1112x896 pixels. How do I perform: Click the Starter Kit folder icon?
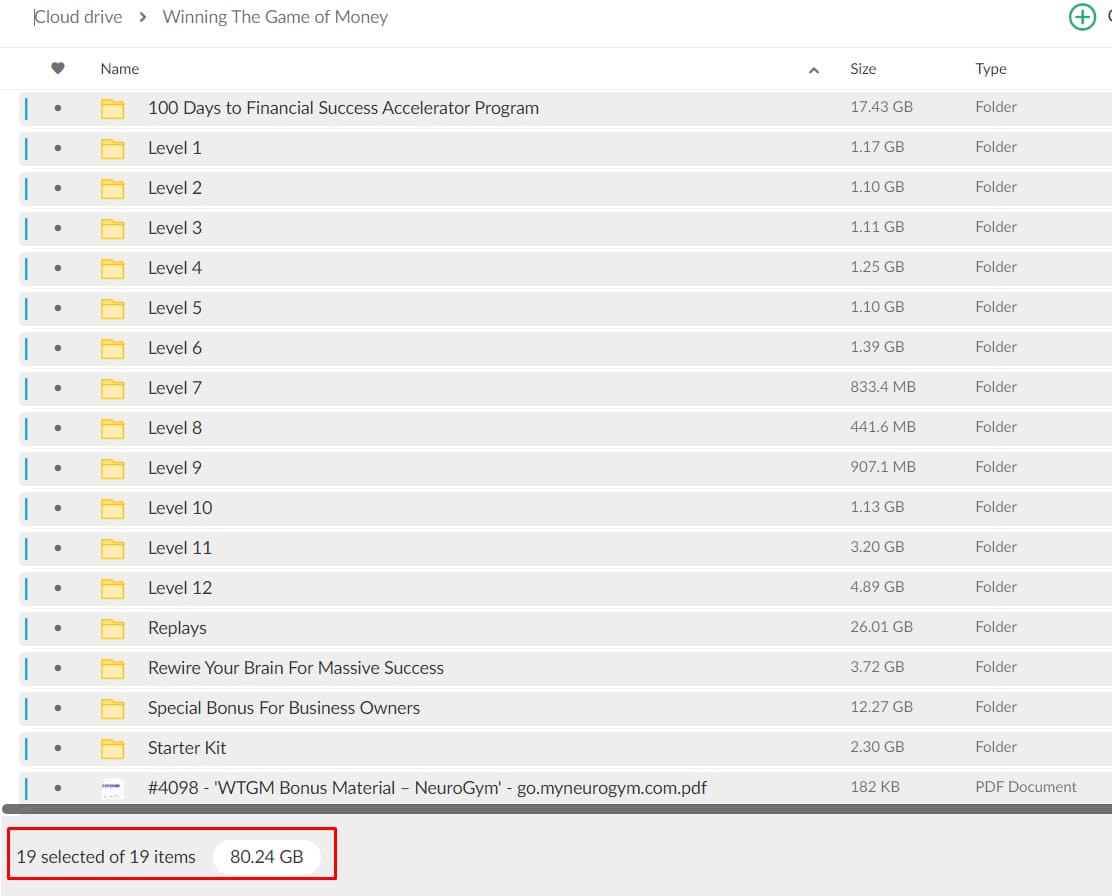(113, 748)
